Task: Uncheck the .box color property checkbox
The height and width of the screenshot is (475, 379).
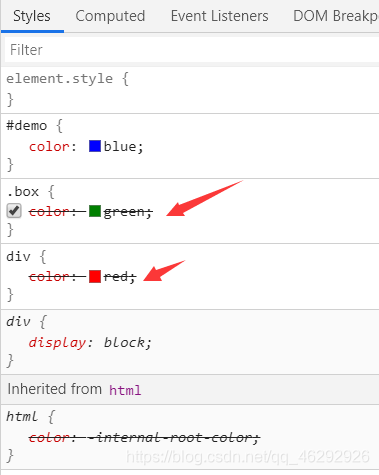Action: [x=14, y=211]
